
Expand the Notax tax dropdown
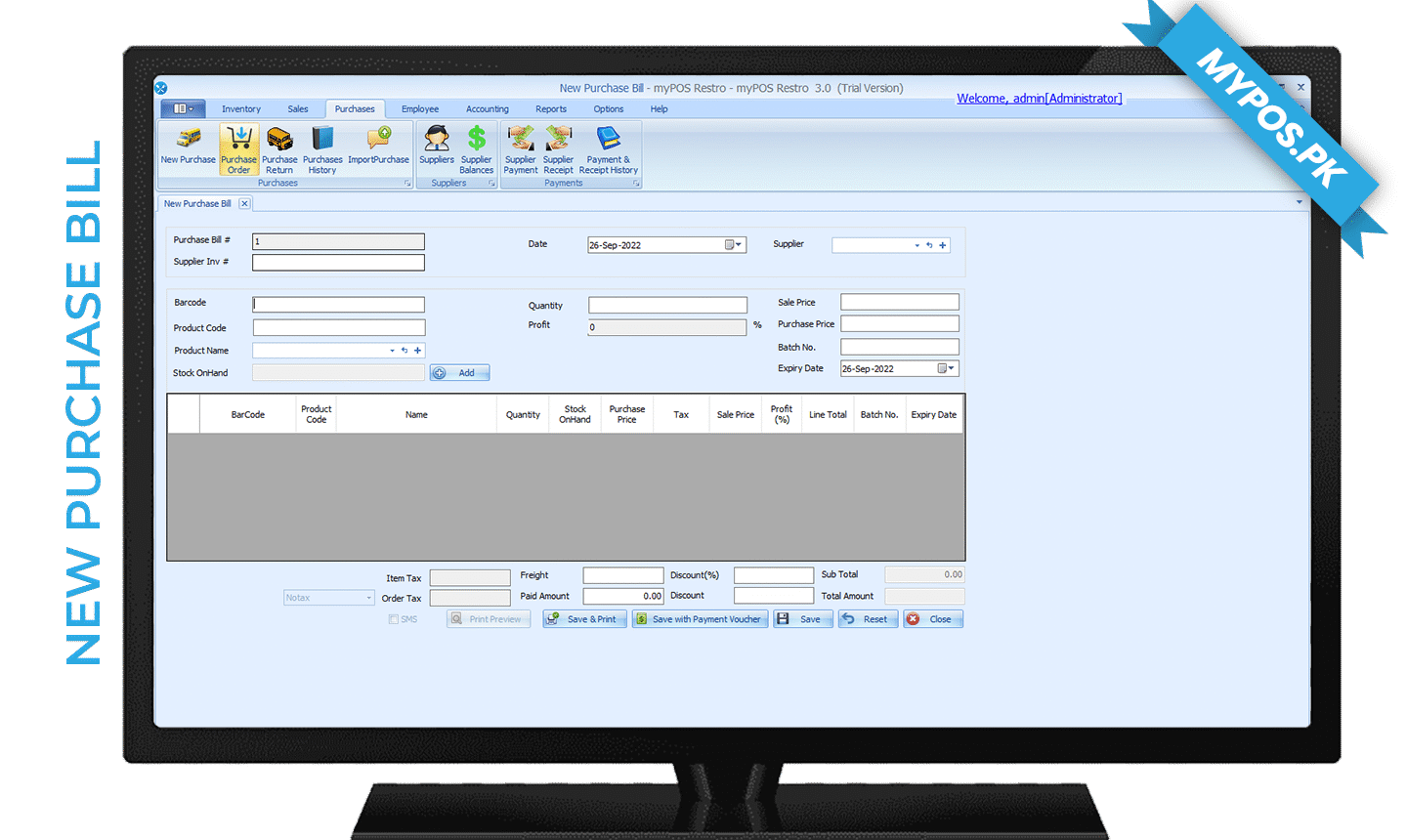coord(368,598)
